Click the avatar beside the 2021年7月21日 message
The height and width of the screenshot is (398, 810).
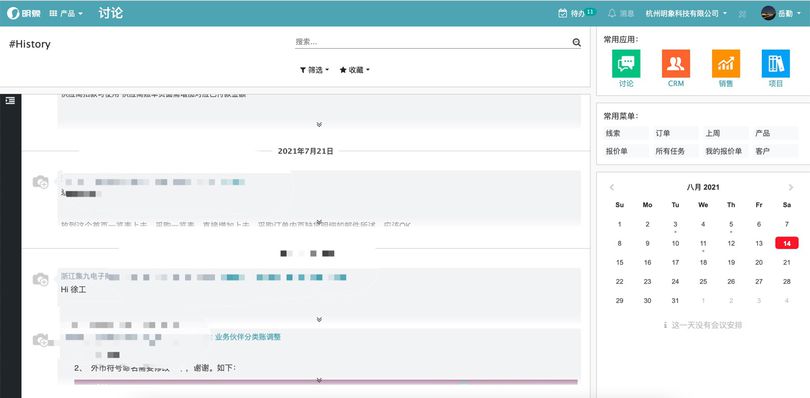(x=40, y=182)
